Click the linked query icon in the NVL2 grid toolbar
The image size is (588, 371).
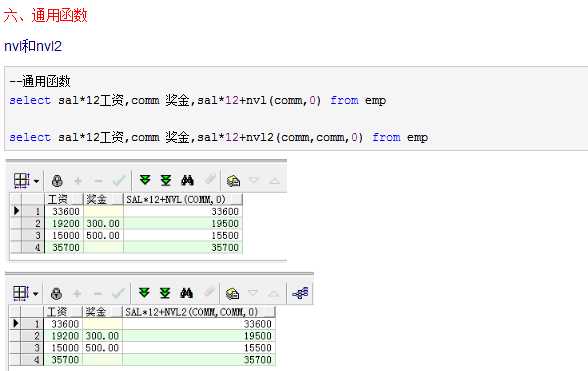[300, 293]
